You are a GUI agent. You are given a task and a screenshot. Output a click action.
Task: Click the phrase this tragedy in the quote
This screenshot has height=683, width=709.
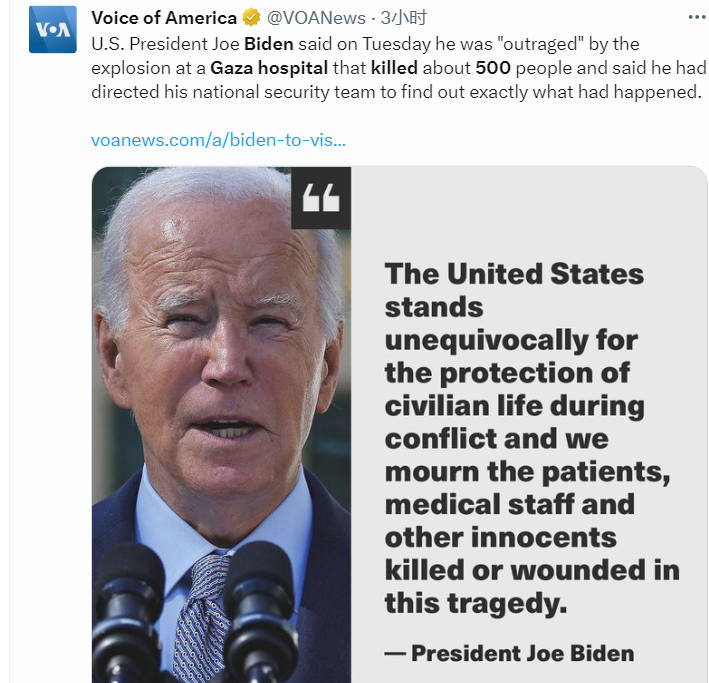[x=476, y=603]
